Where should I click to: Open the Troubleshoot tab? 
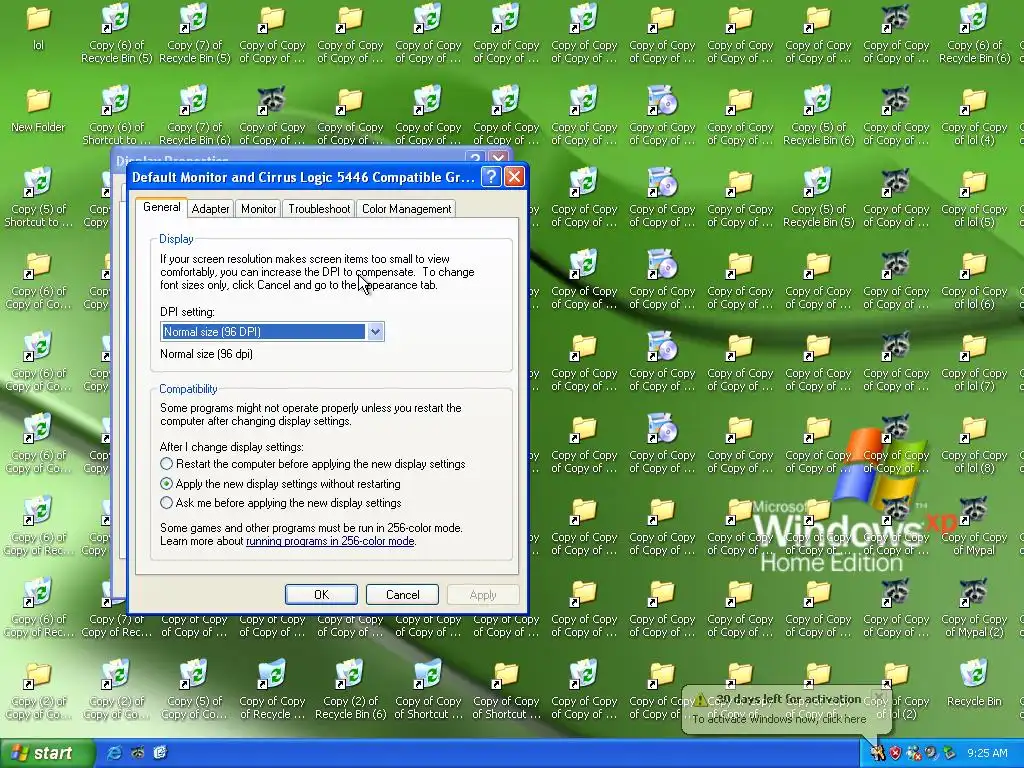(319, 209)
